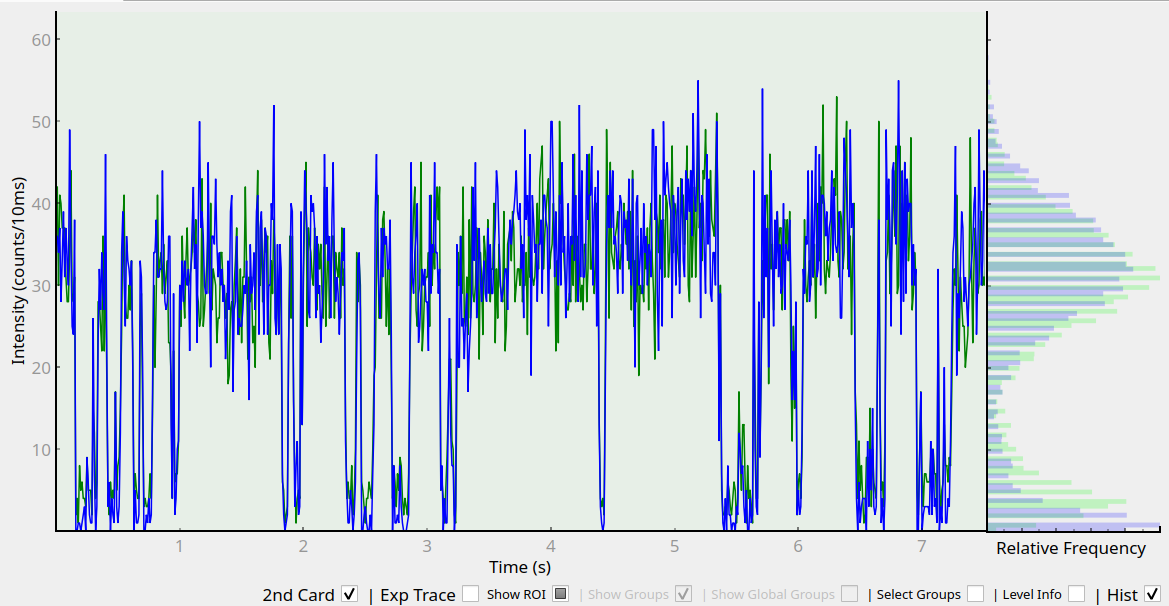Click the 'Select Groups' label text

[x=918, y=595]
